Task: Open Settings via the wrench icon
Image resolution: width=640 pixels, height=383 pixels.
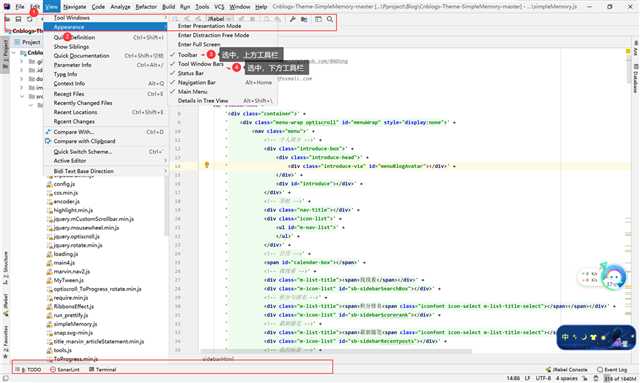Action: click(x=293, y=19)
